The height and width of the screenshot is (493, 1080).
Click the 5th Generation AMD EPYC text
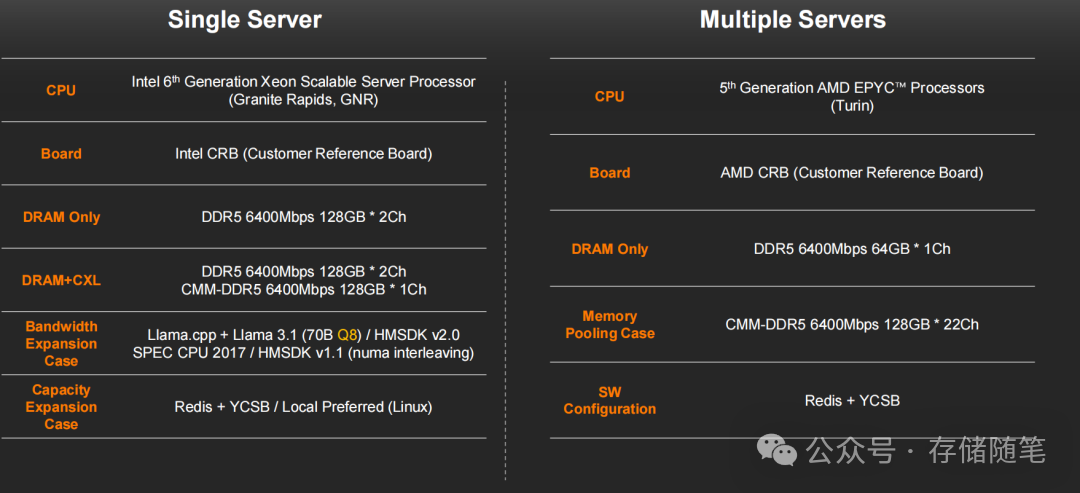[x=851, y=88]
